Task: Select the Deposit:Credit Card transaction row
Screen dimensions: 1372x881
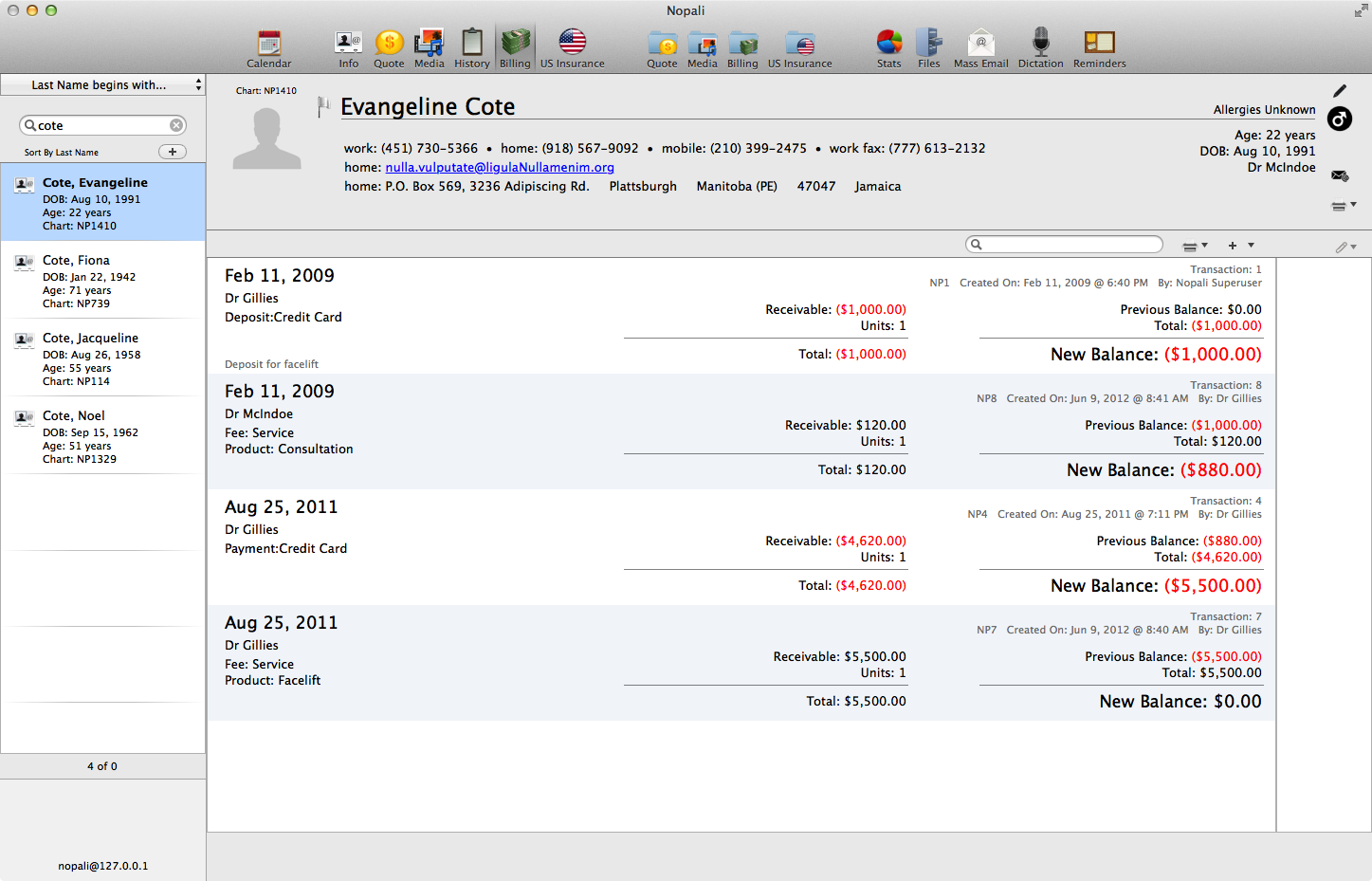Action: (741, 316)
